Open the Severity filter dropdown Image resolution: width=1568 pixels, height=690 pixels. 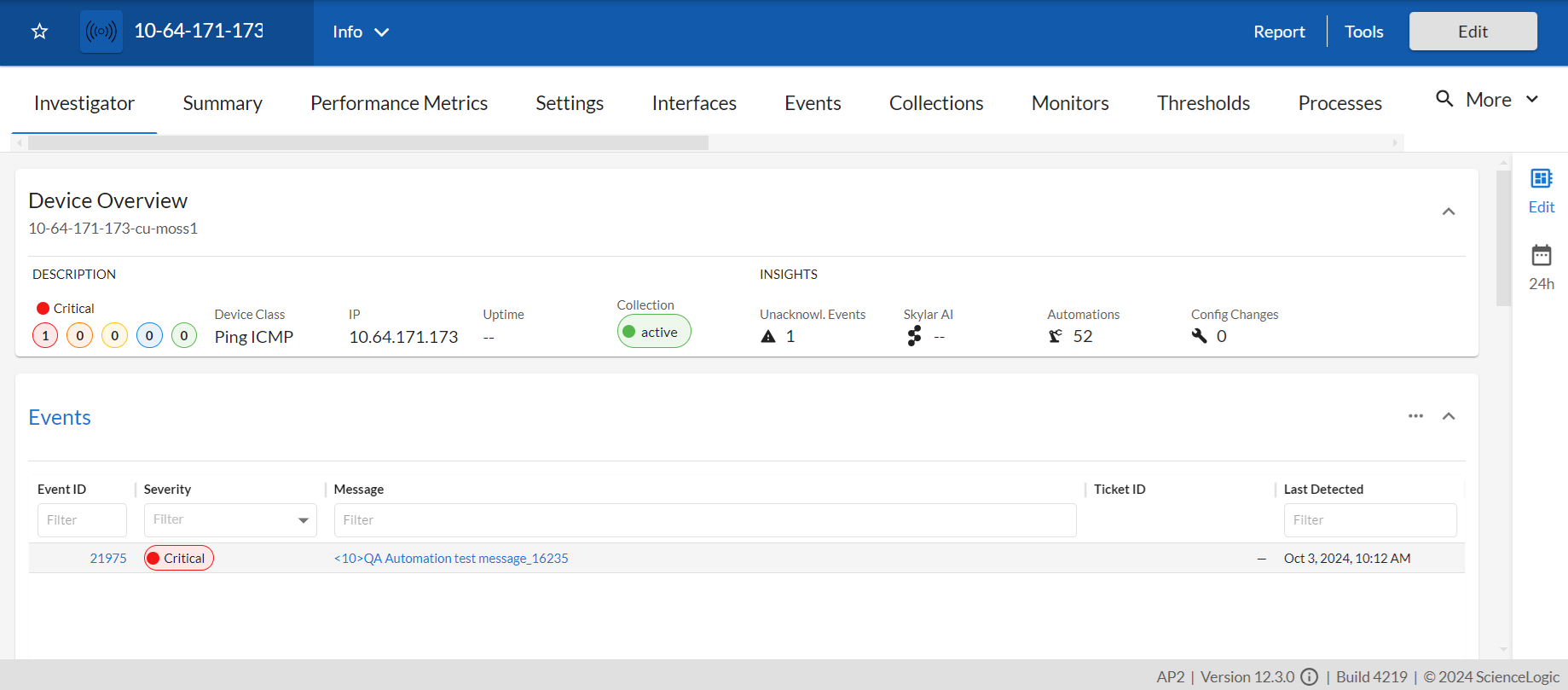[303, 520]
